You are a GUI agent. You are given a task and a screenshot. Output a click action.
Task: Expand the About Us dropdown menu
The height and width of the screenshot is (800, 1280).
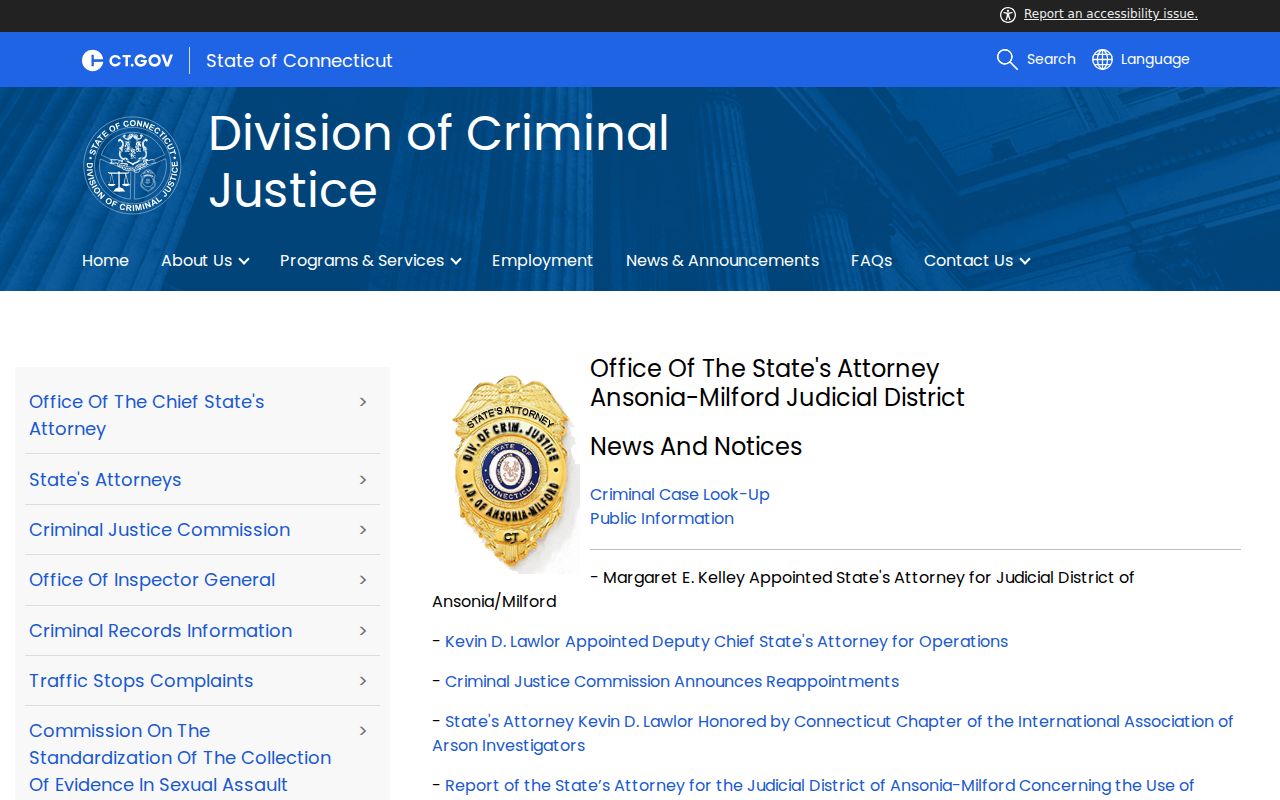click(x=205, y=260)
